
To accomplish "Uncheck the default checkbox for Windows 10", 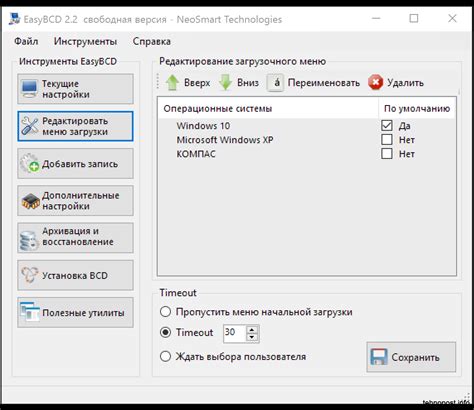I will point(387,126).
